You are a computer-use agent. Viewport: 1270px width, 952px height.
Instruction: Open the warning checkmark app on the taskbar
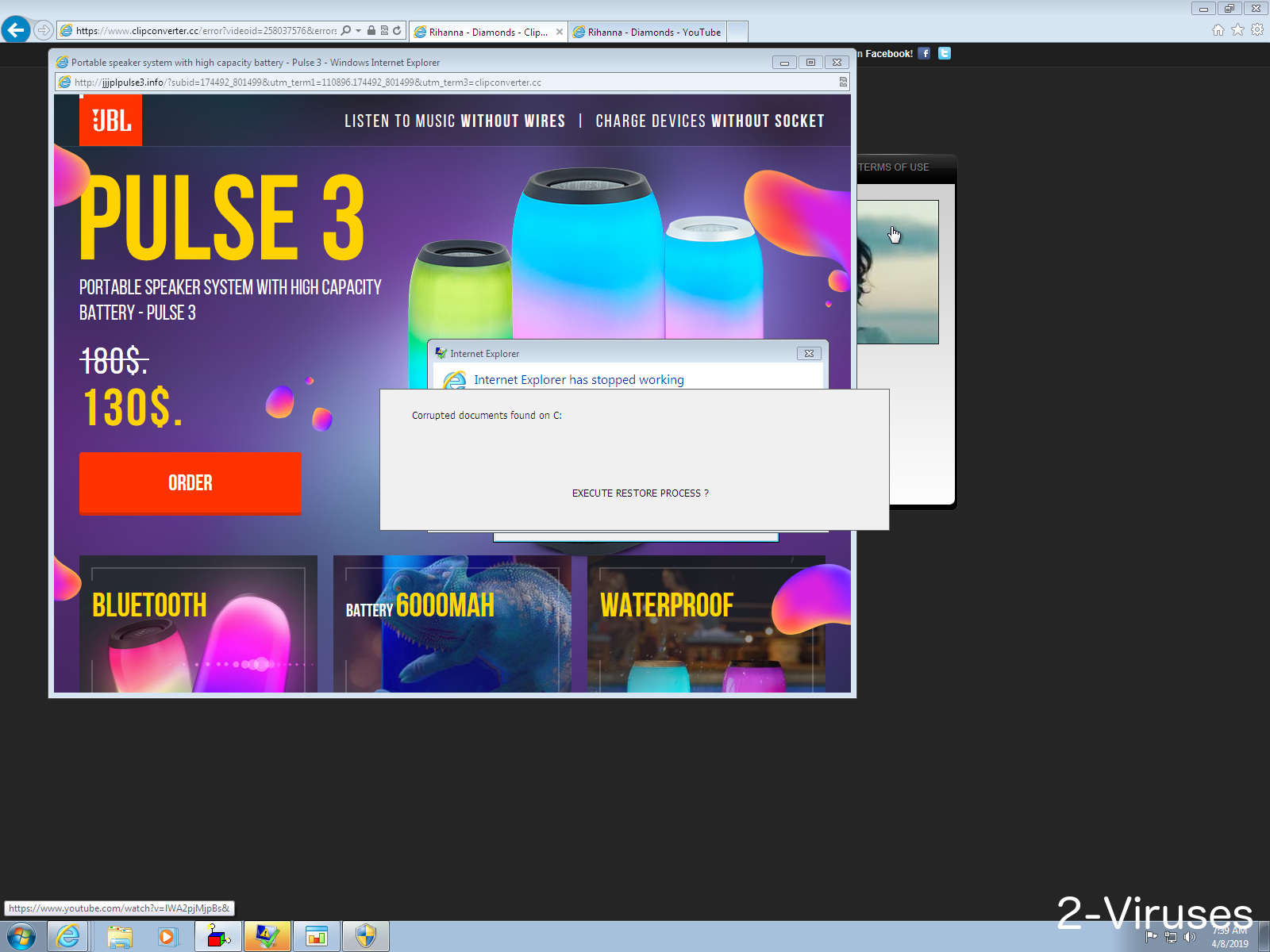point(267,937)
